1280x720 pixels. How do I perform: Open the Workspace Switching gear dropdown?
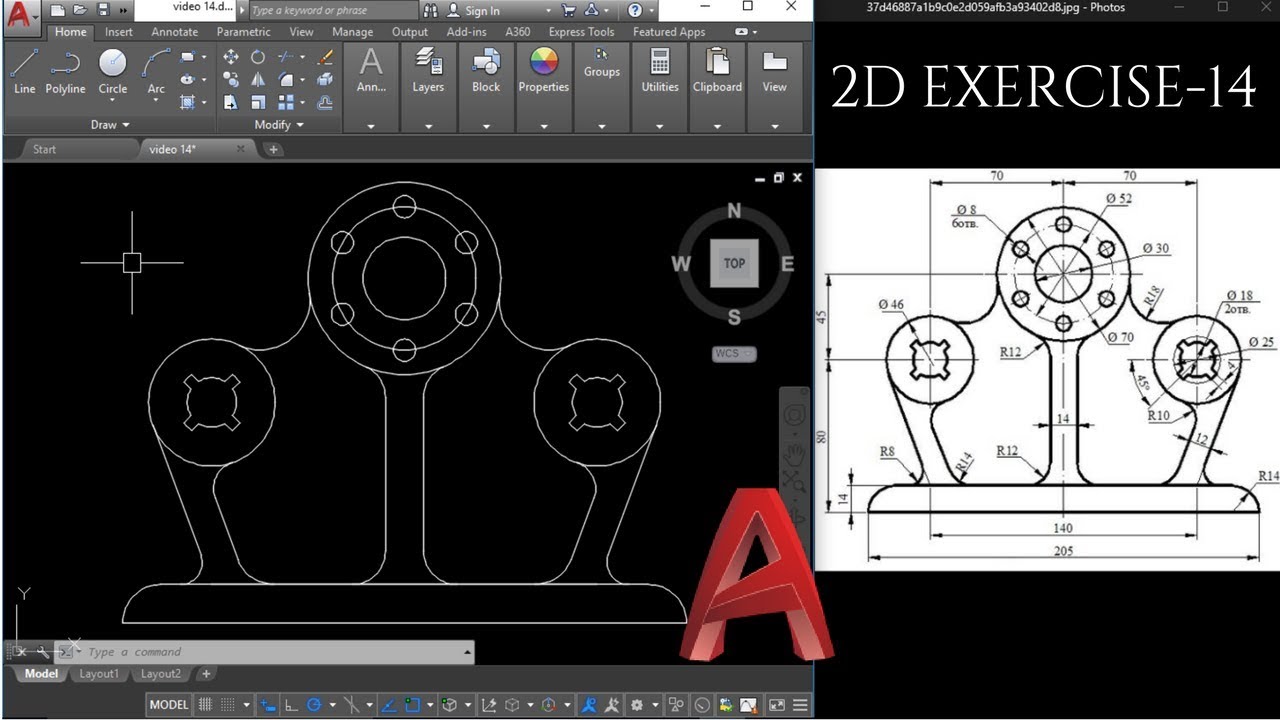[x=654, y=705]
